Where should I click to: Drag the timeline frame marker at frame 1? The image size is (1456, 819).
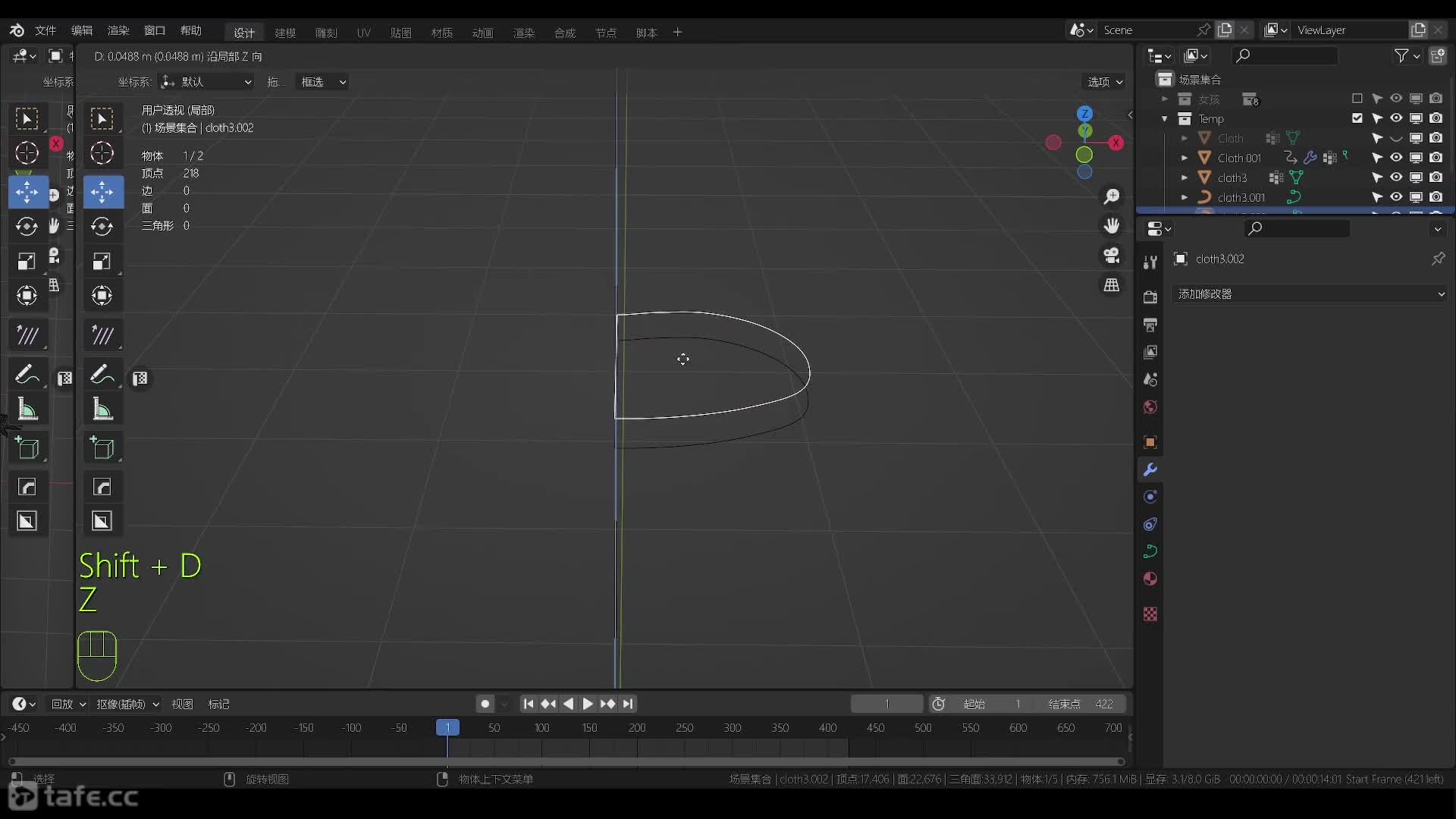point(447,727)
